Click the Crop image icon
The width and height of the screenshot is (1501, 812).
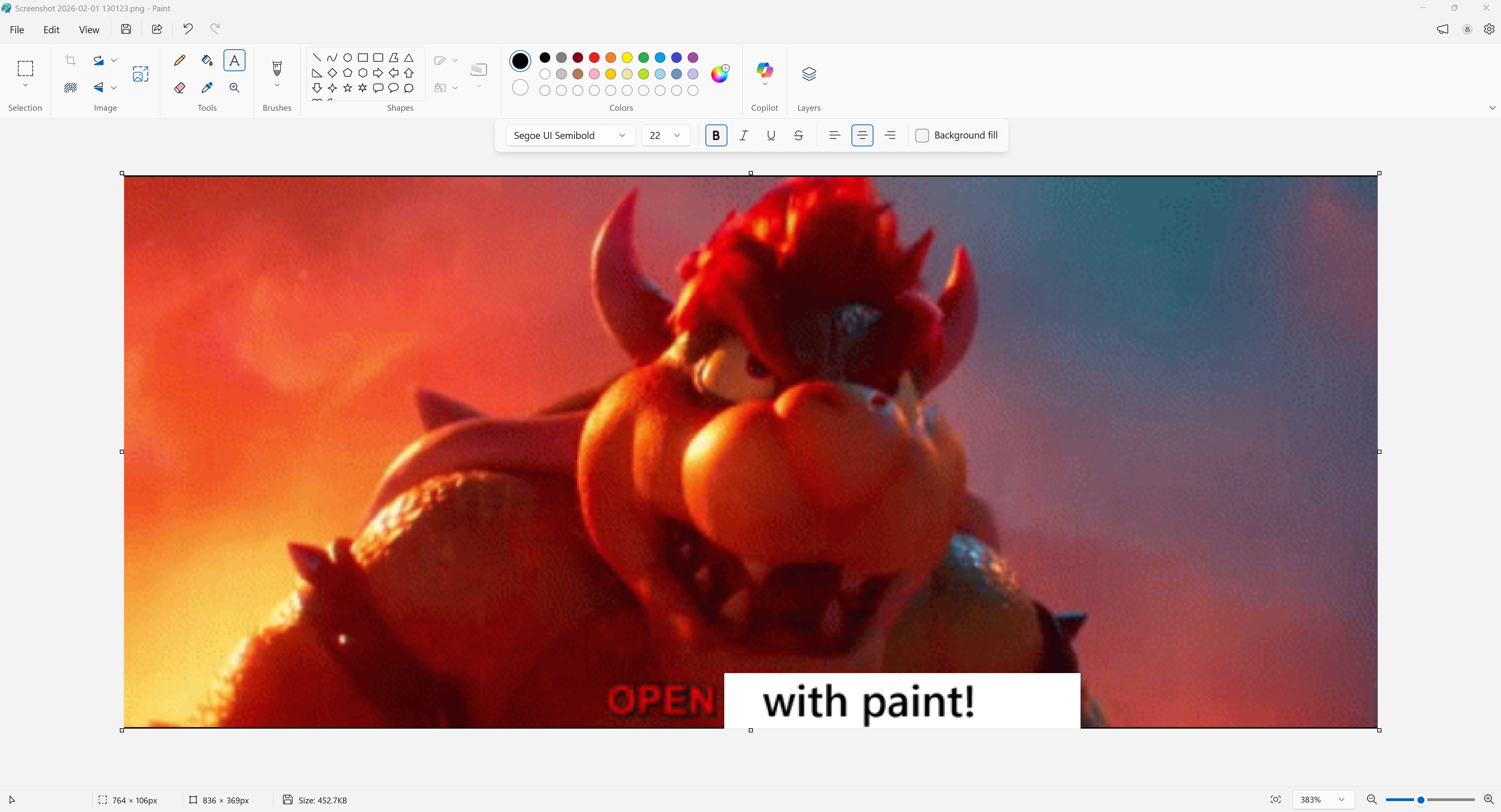click(x=70, y=60)
